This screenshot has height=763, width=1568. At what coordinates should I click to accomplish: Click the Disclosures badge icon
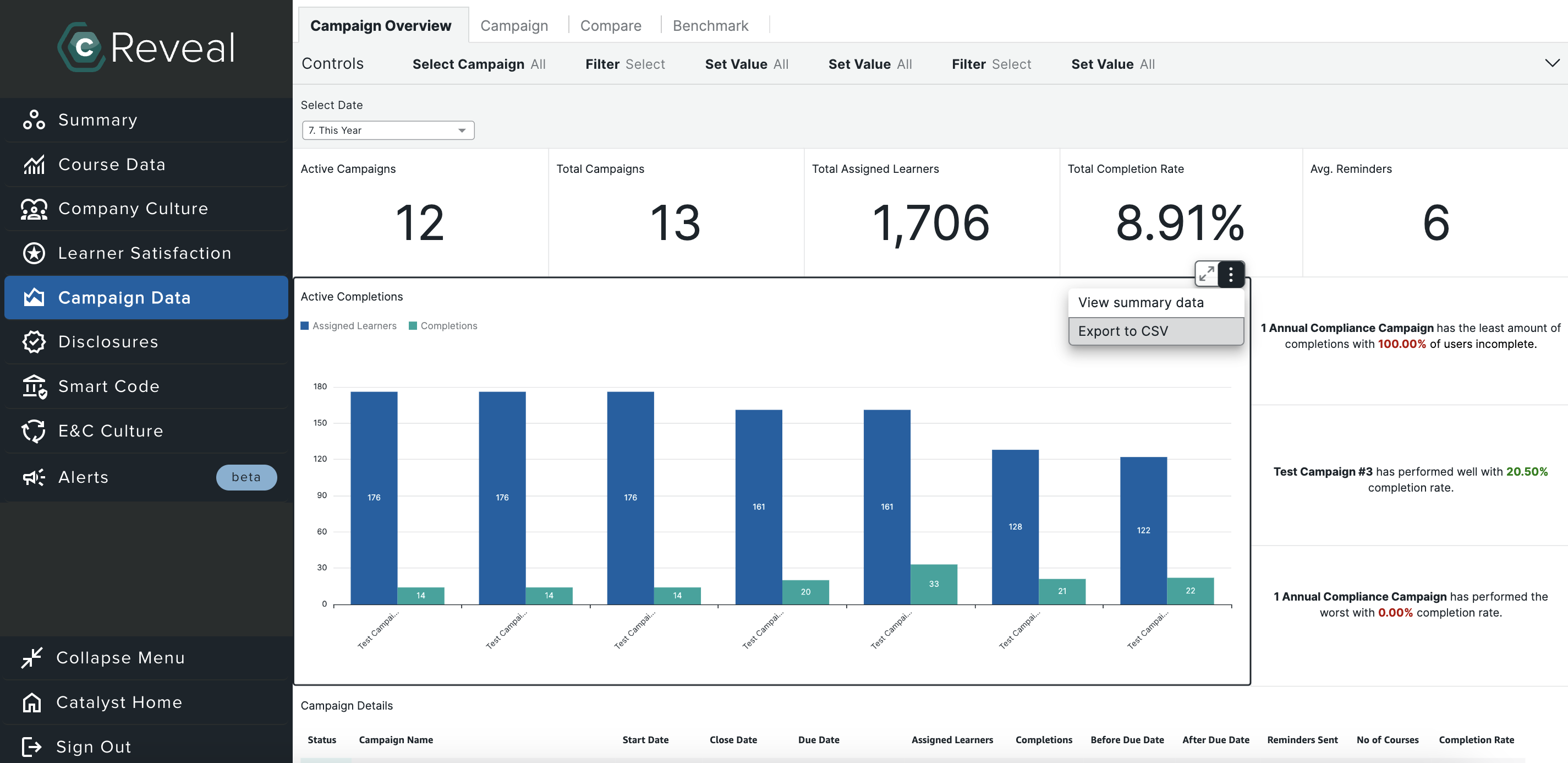tap(34, 342)
